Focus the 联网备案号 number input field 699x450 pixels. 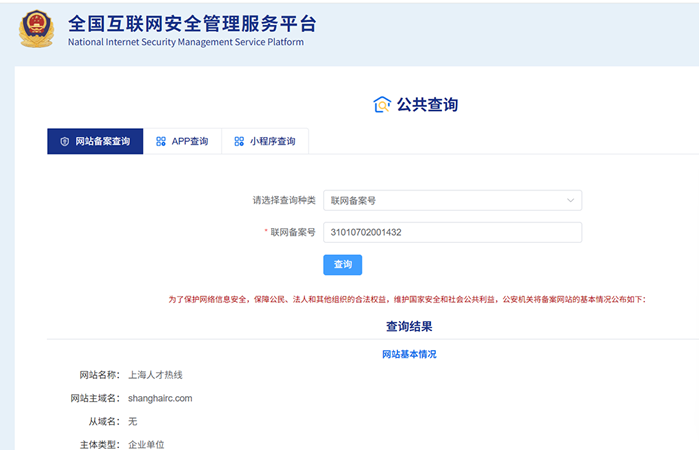click(452, 232)
